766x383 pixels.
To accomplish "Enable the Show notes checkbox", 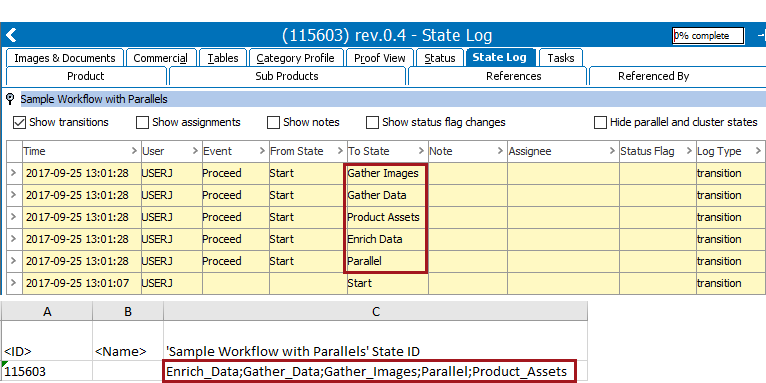I will (x=273, y=122).
